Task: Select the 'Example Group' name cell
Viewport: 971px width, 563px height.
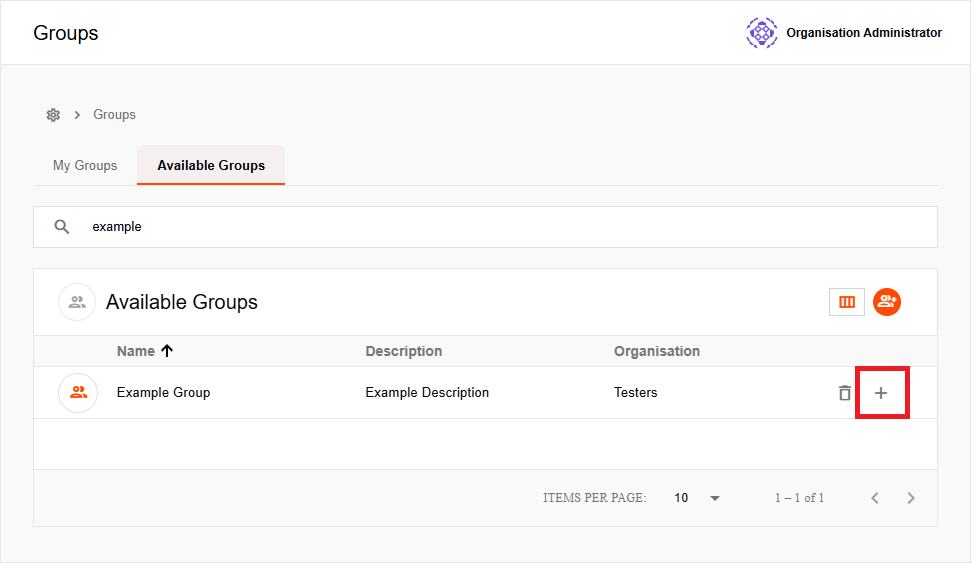Action: point(163,393)
